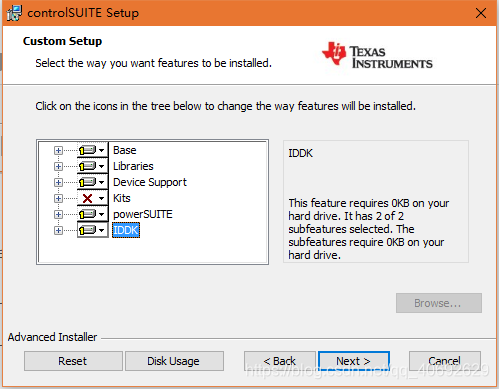
Task: Click the Disk Usage button
Action: (x=174, y=361)
